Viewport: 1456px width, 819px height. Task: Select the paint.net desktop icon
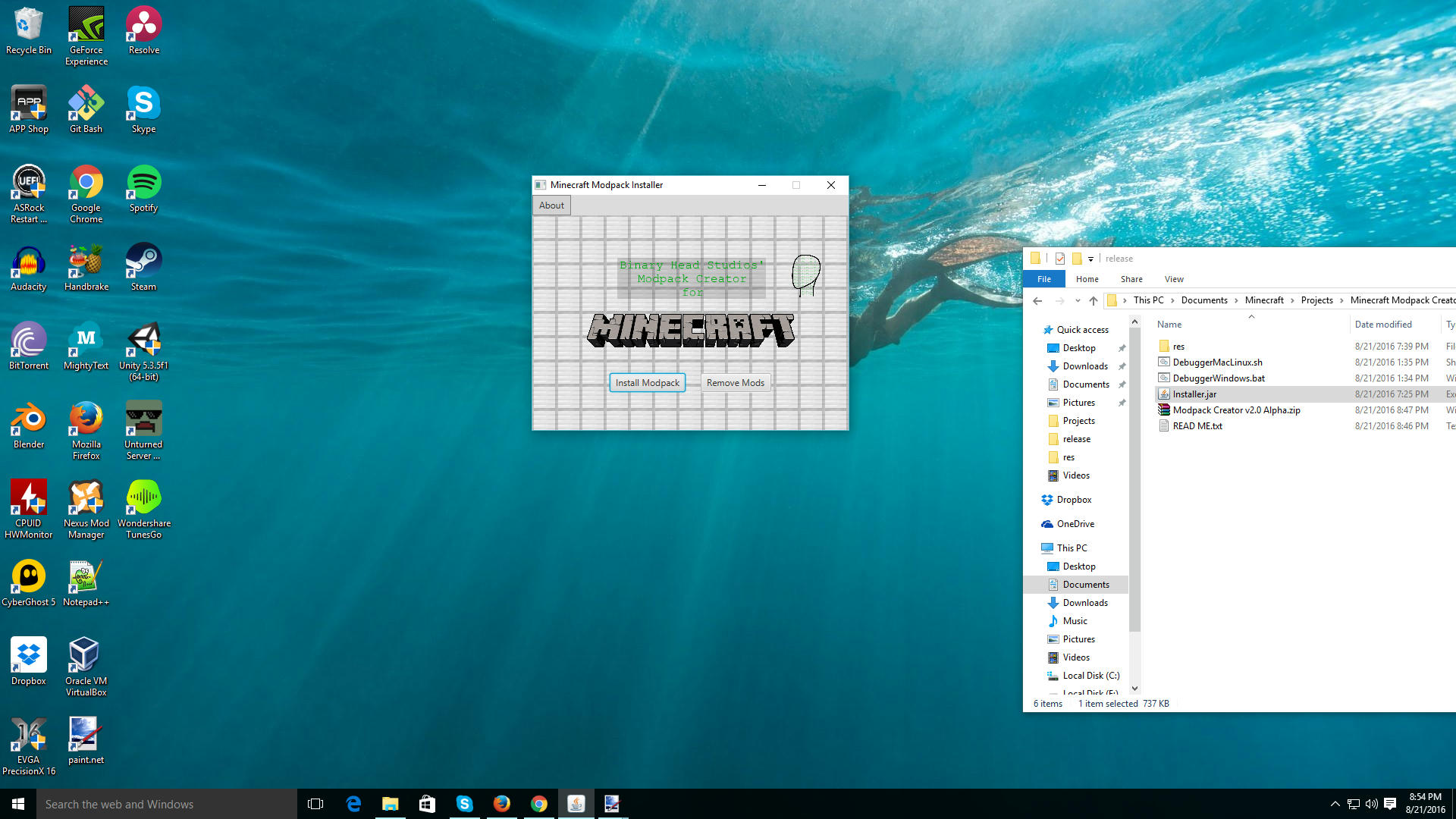pyautogui.click(x=86, y=741)
